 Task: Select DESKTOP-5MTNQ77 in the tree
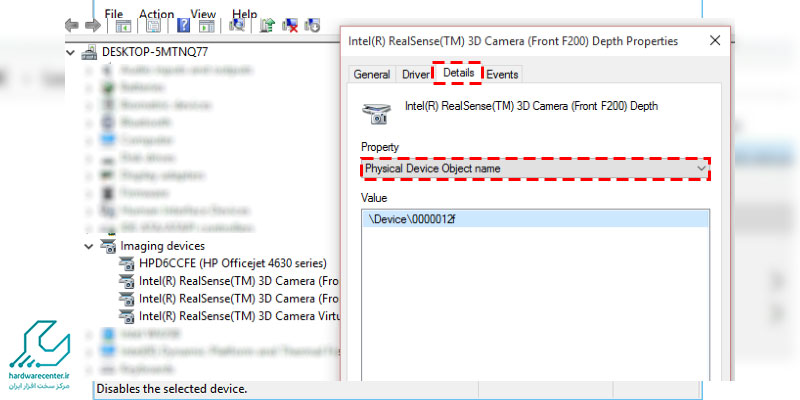155,52
